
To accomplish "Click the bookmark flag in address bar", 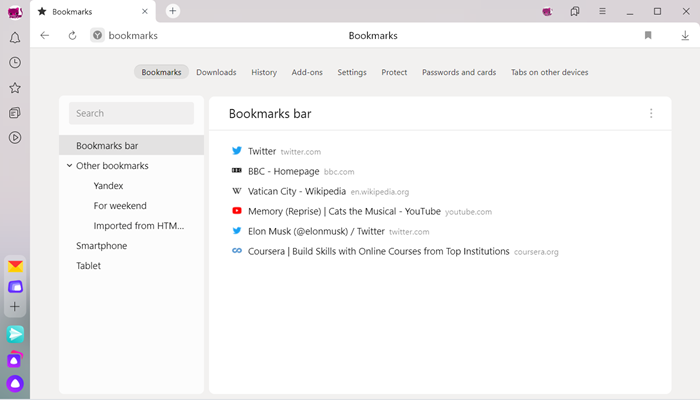I will [648, 35].
